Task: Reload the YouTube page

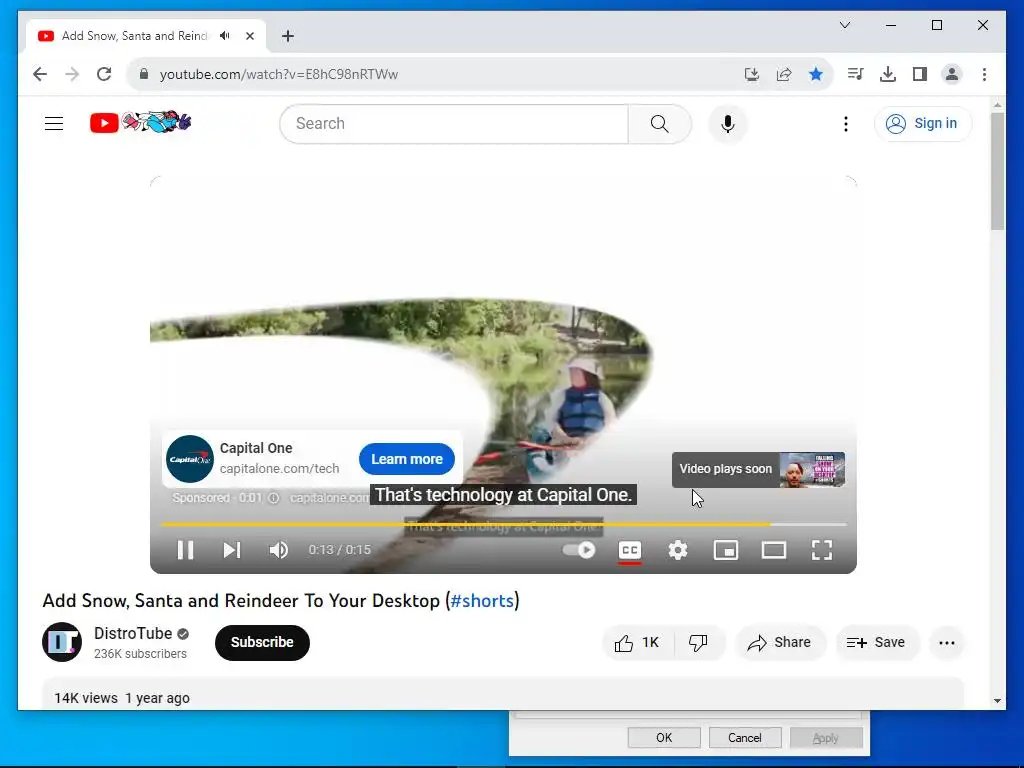Action: click(x=104, y=74)
